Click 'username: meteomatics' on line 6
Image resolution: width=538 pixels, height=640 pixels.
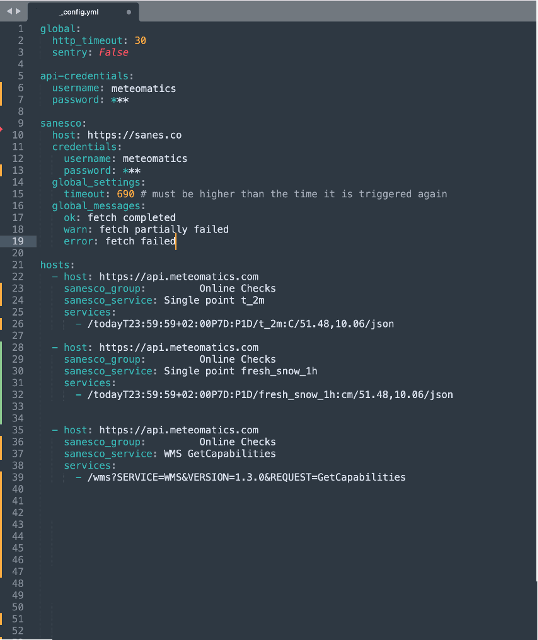[114, 88]
